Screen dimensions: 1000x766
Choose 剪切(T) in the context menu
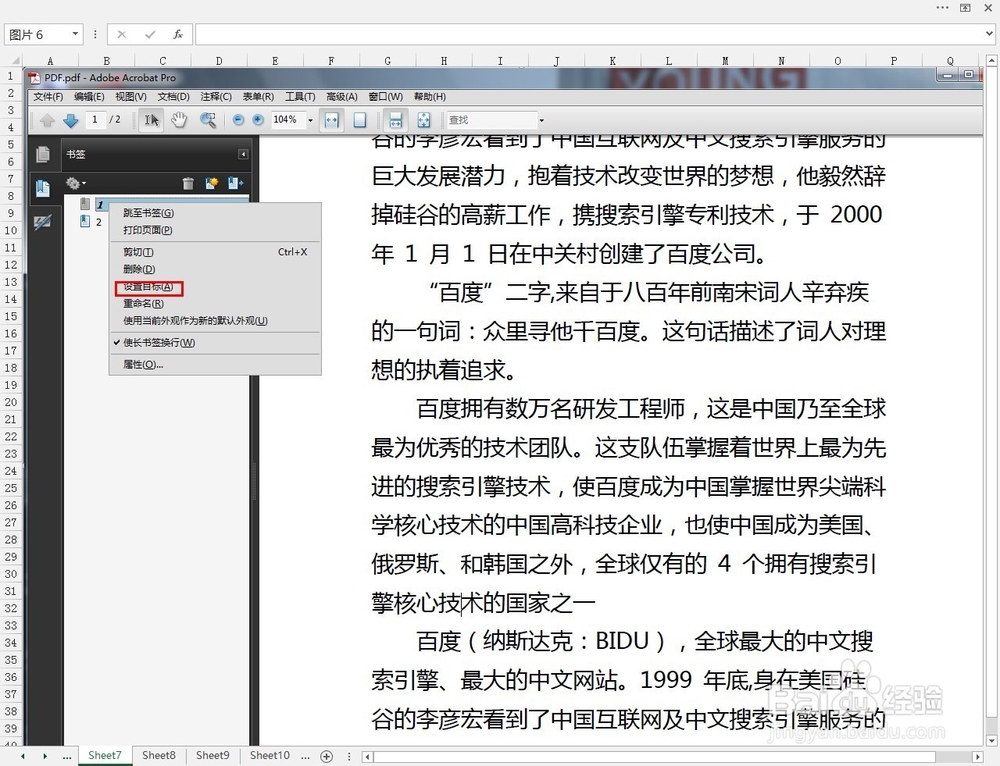[138, 252]
